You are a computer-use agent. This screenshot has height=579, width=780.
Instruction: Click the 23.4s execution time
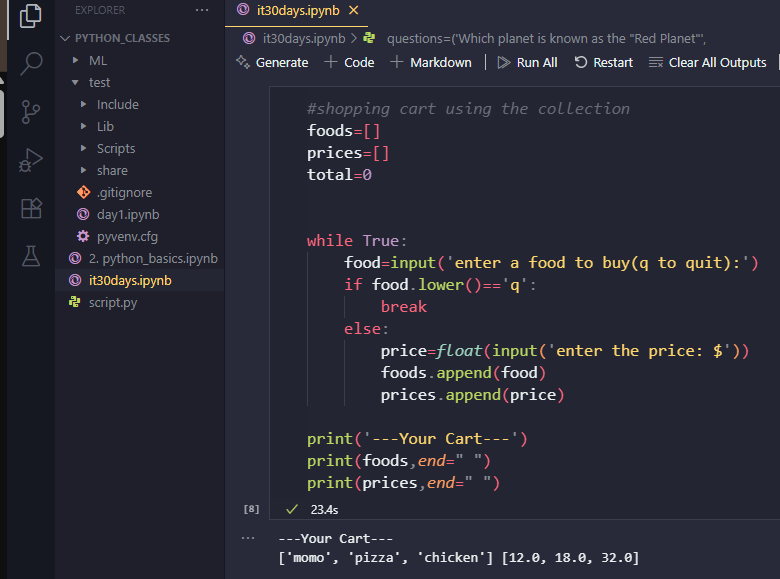[x=324, y=509]
